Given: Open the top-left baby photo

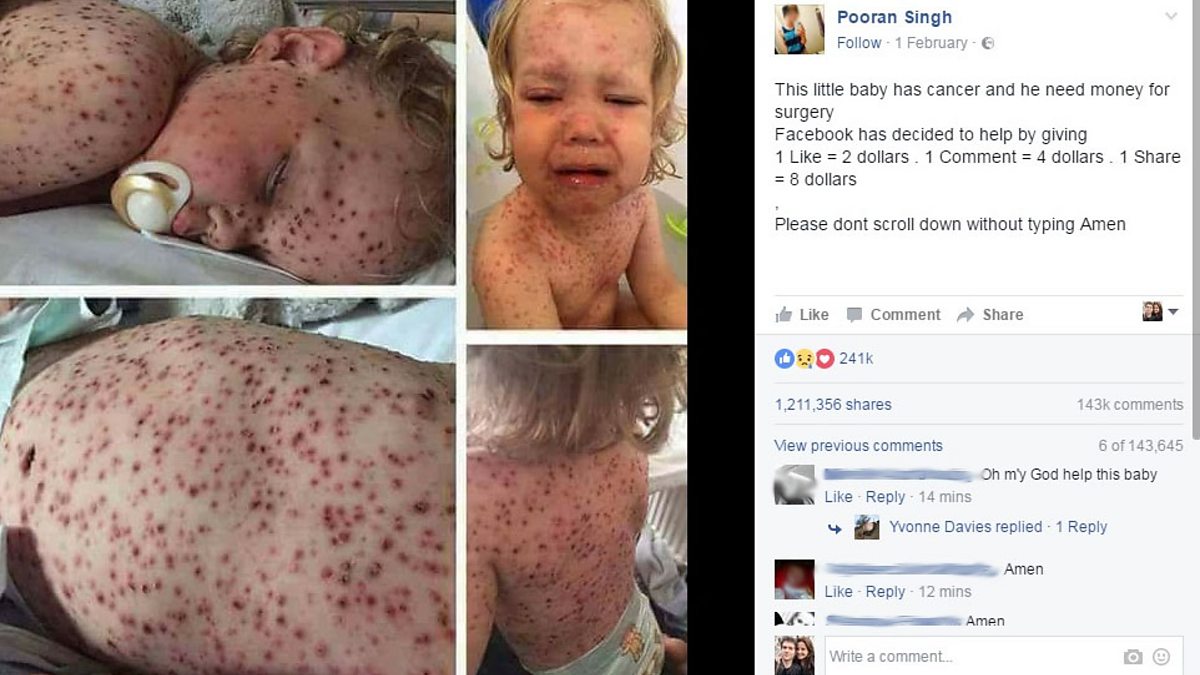Looking at the screenshot, I should (x=227, y=142).
